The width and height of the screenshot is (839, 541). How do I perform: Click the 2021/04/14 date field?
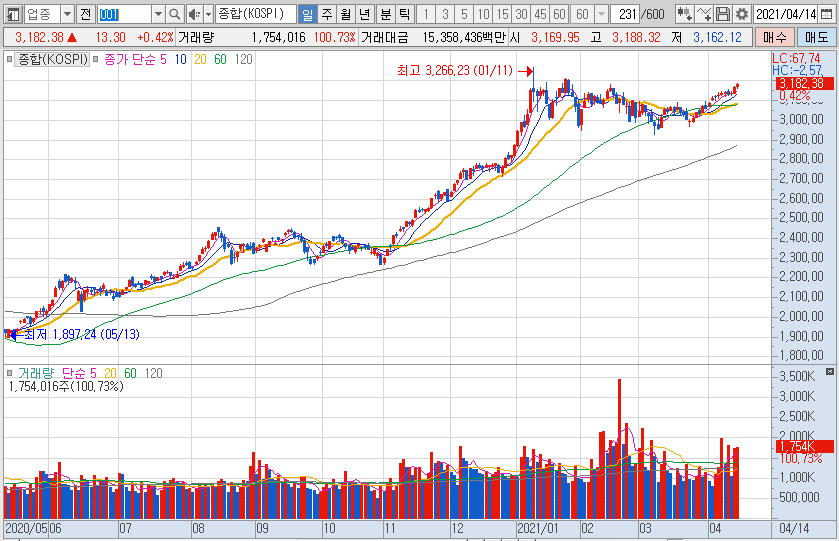(x=785, y=14)
